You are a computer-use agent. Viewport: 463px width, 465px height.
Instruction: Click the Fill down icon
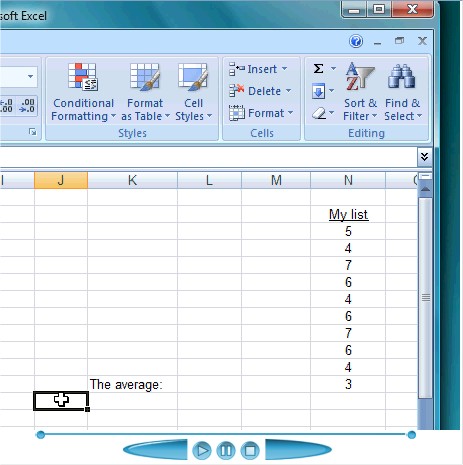click(318, 91)
